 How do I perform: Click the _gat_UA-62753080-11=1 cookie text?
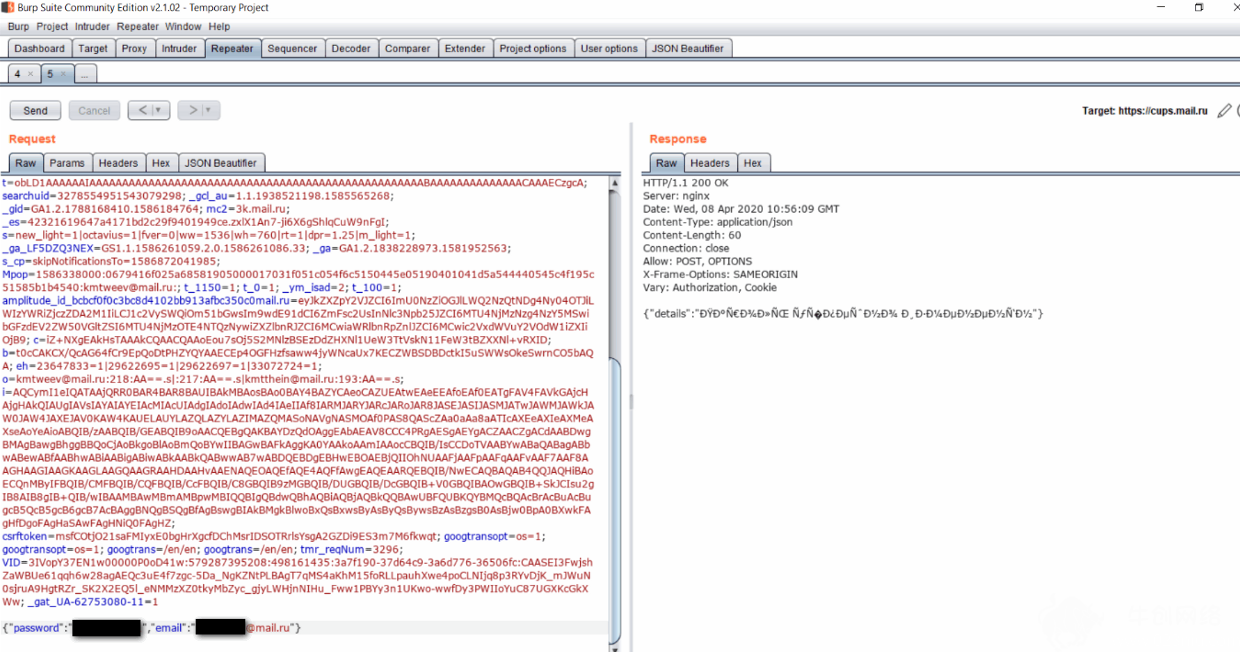92,602
